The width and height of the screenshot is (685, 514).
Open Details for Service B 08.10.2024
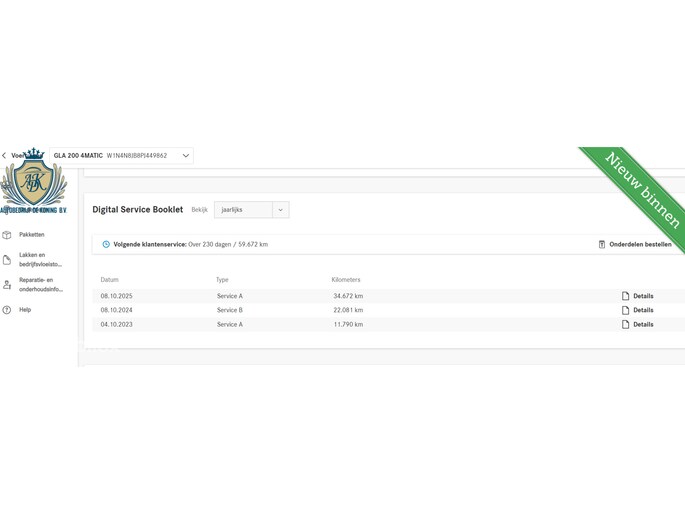tap(642, 310)
